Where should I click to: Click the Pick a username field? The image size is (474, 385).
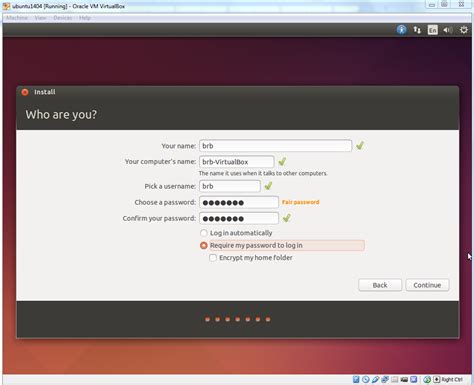(230, 186)
